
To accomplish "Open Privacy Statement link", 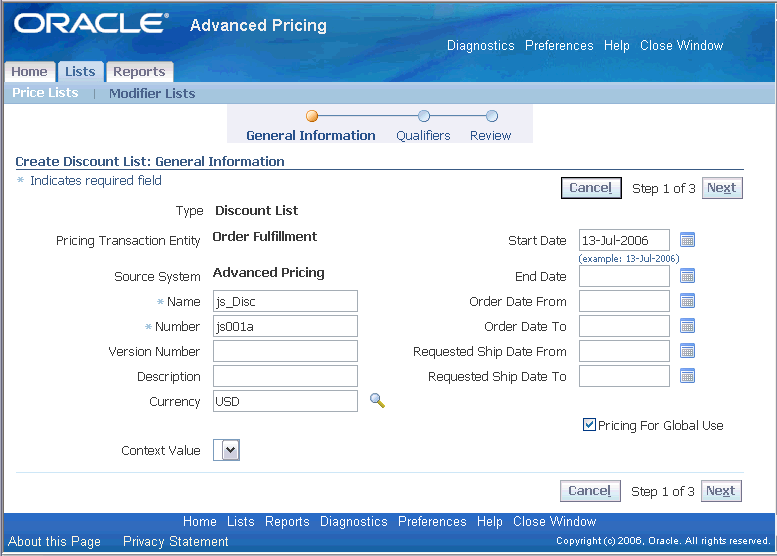I will (175, 542).
